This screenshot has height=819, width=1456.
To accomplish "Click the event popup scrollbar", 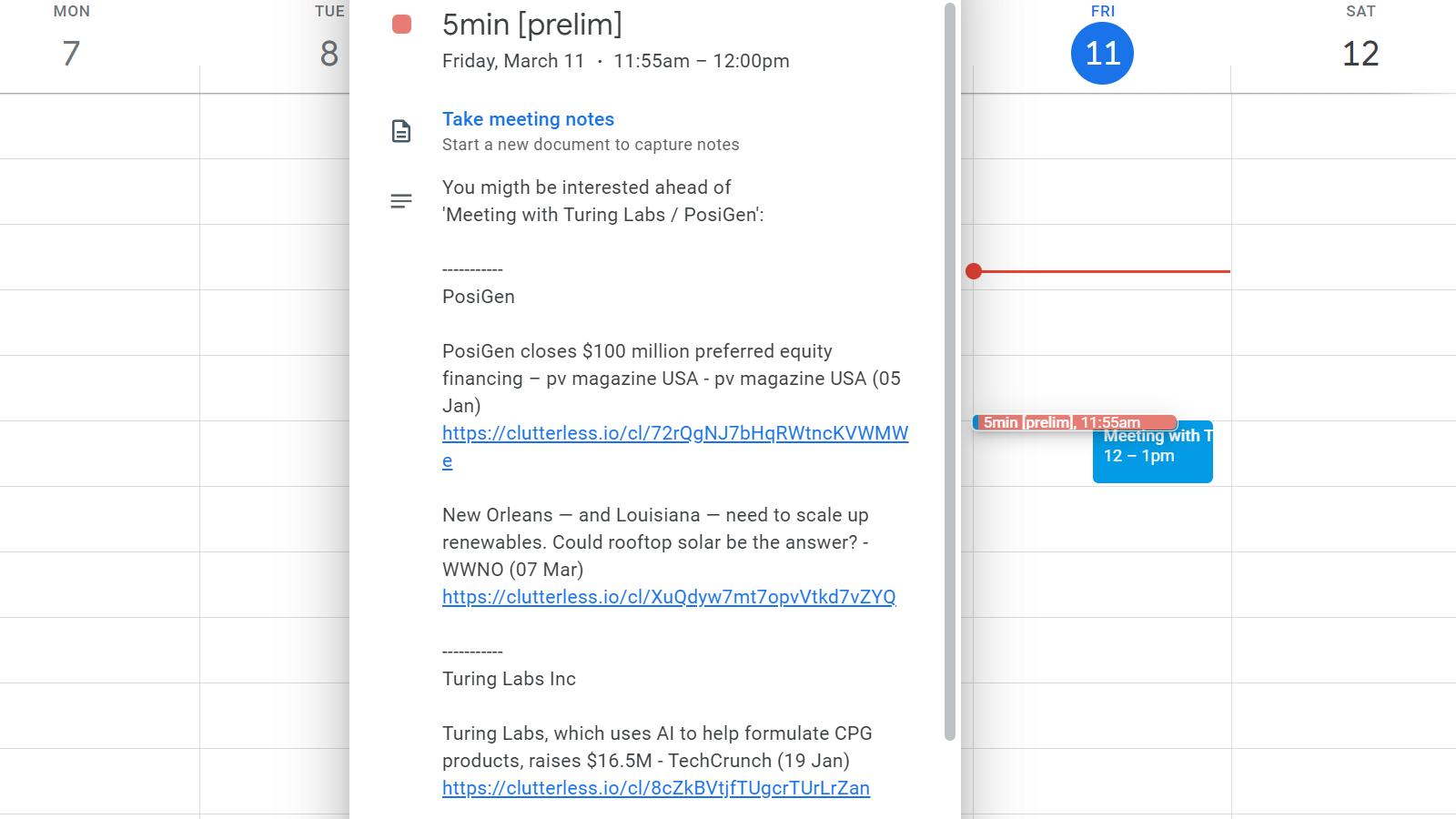I will [x=950, y=372].
